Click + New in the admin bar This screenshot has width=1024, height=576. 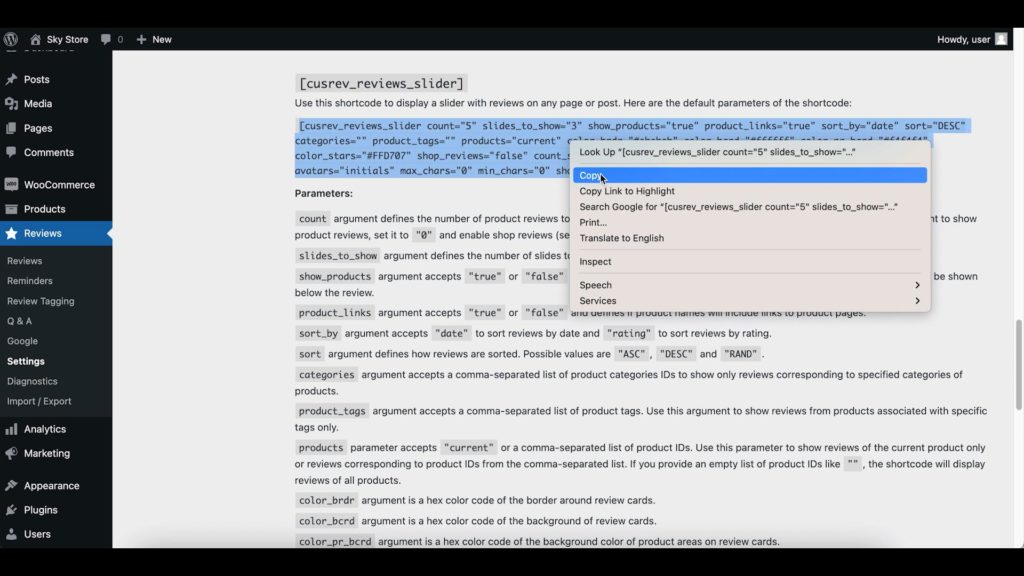[x=153, y=39]
